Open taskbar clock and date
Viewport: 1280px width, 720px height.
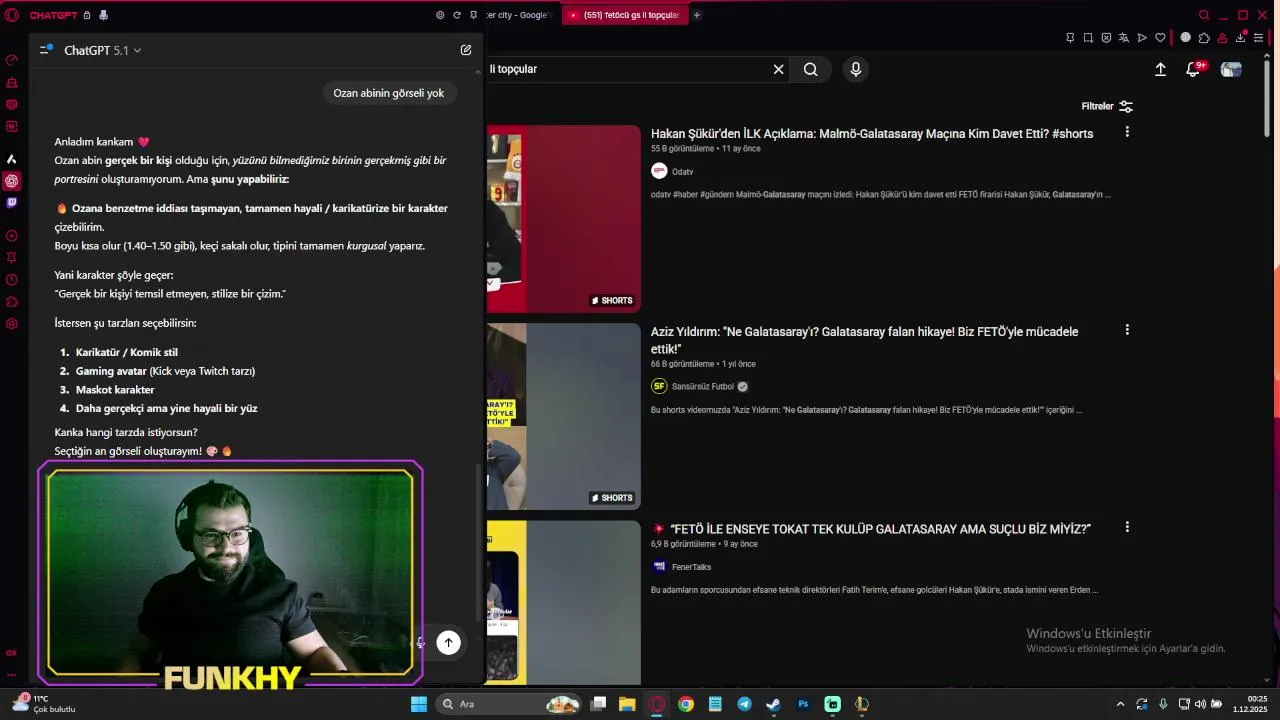[x=1250, y=704]
